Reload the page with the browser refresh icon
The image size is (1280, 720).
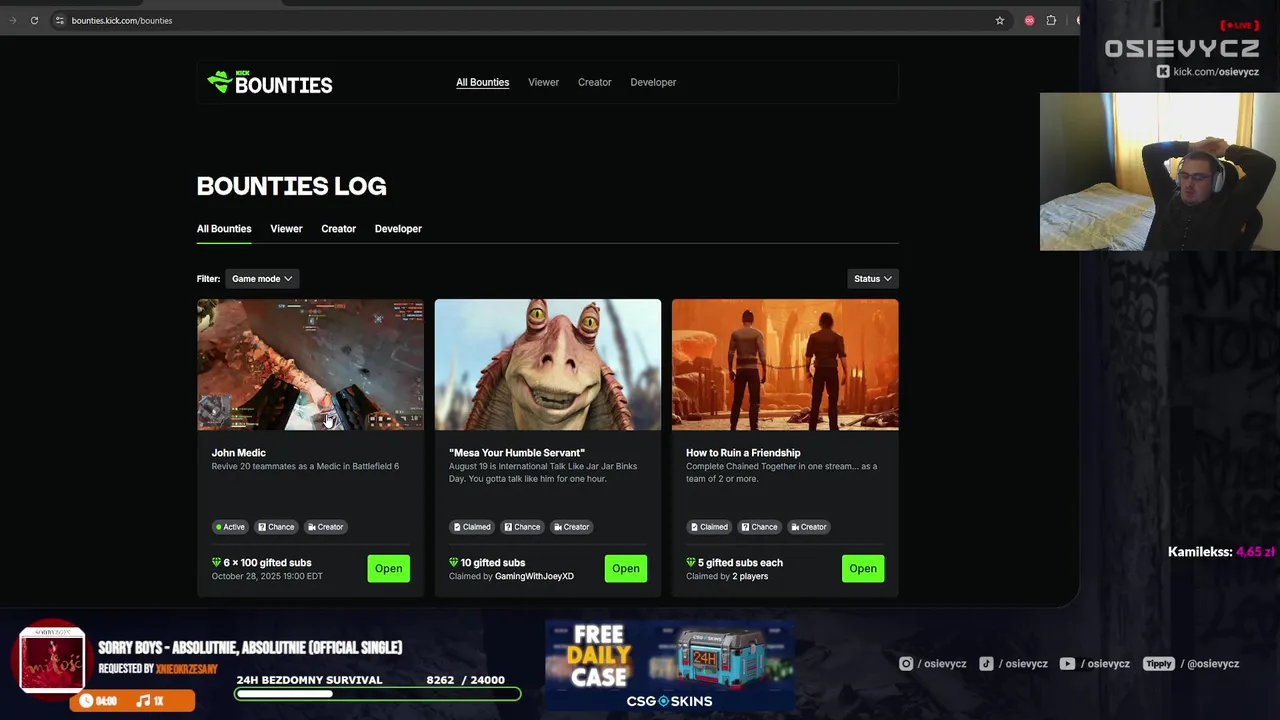[34, 20]
